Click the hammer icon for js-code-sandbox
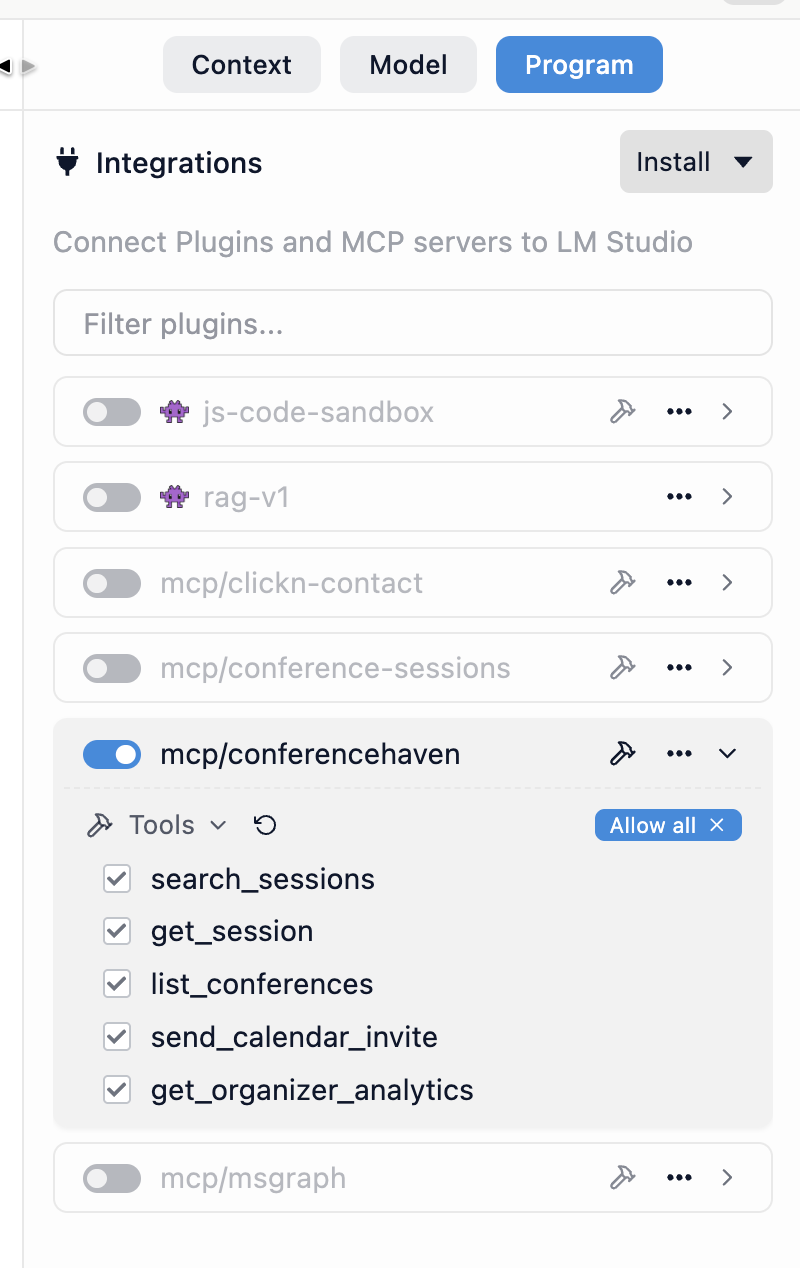 (623, 411)
